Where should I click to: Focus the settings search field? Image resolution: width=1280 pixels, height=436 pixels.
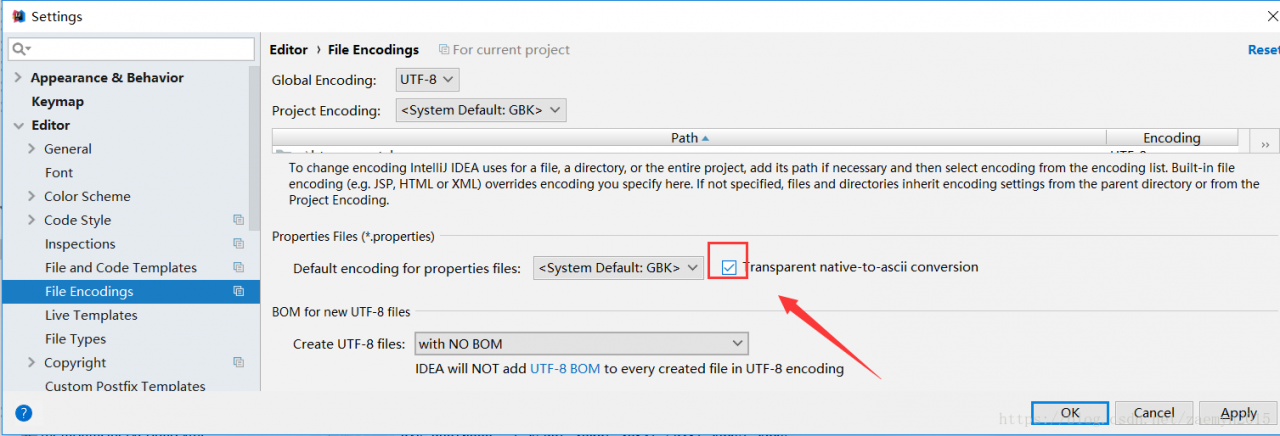pos(131,49)
